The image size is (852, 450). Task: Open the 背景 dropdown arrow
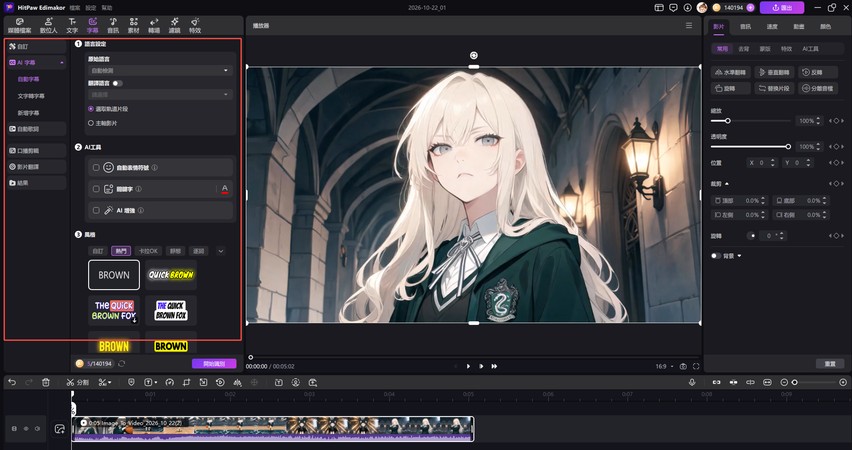point(739,256)
